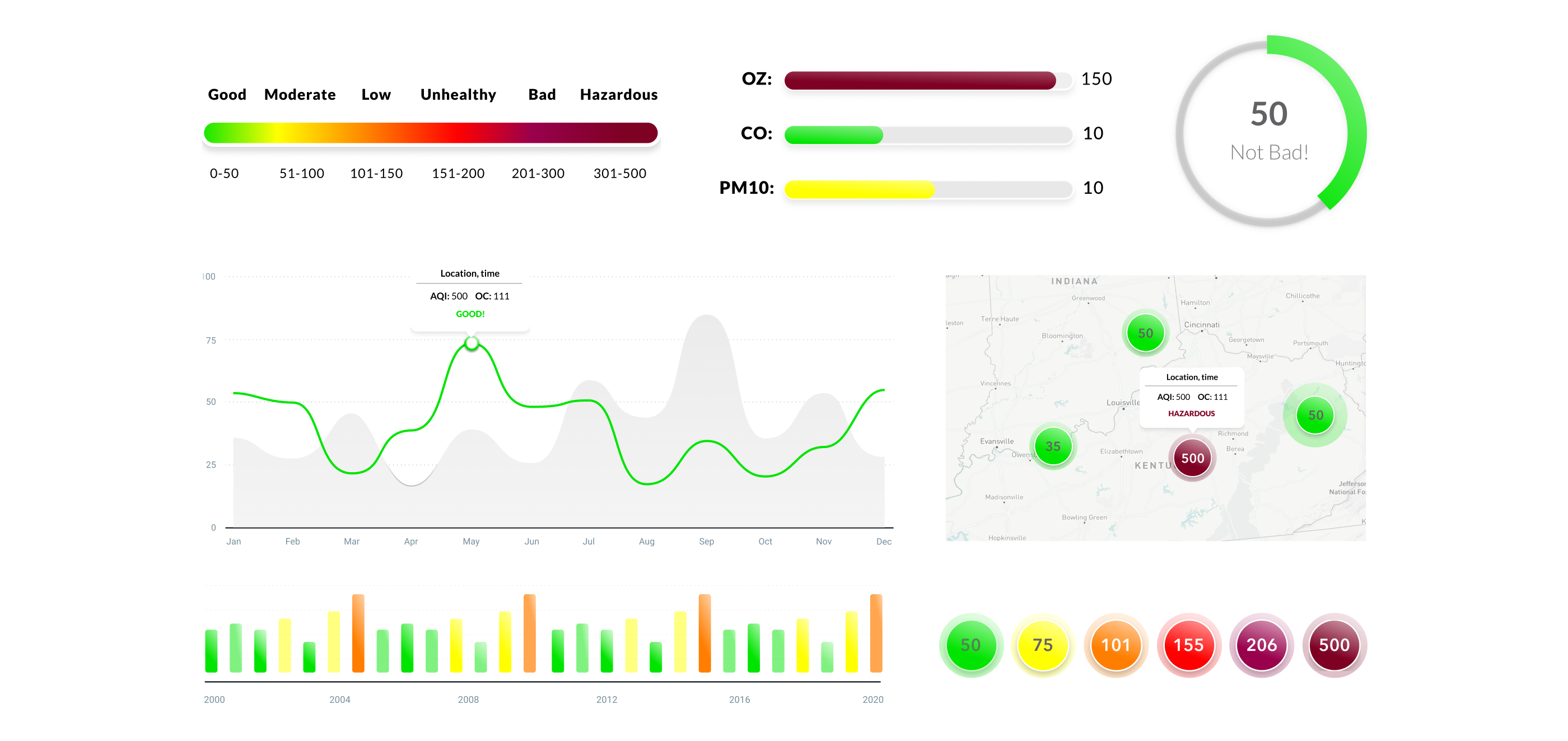Click the 50 marker east of Richmond
This screenshot has height=741, width=1568.
pyautogui.click(x=1315, y=415)
